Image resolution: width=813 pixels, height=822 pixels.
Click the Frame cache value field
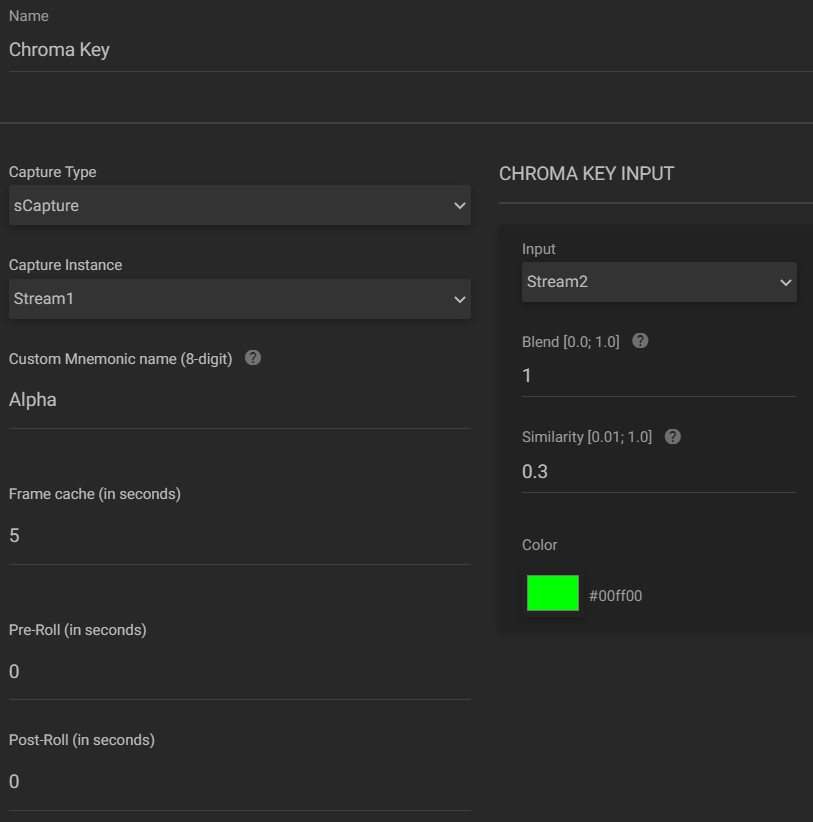(x=240, y=536)
